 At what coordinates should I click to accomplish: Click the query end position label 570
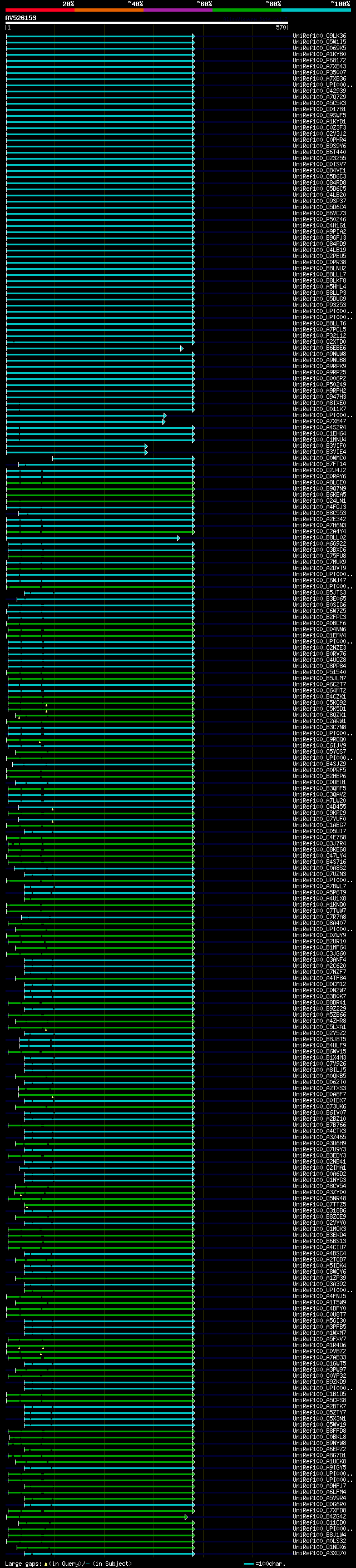(280, 27)
